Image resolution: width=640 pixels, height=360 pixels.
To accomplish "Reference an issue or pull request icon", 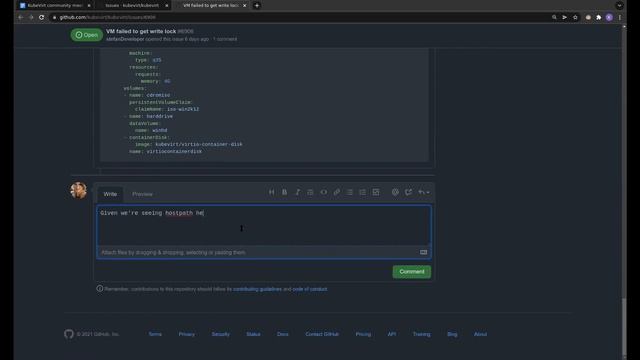I will click(x=408, y=192).
